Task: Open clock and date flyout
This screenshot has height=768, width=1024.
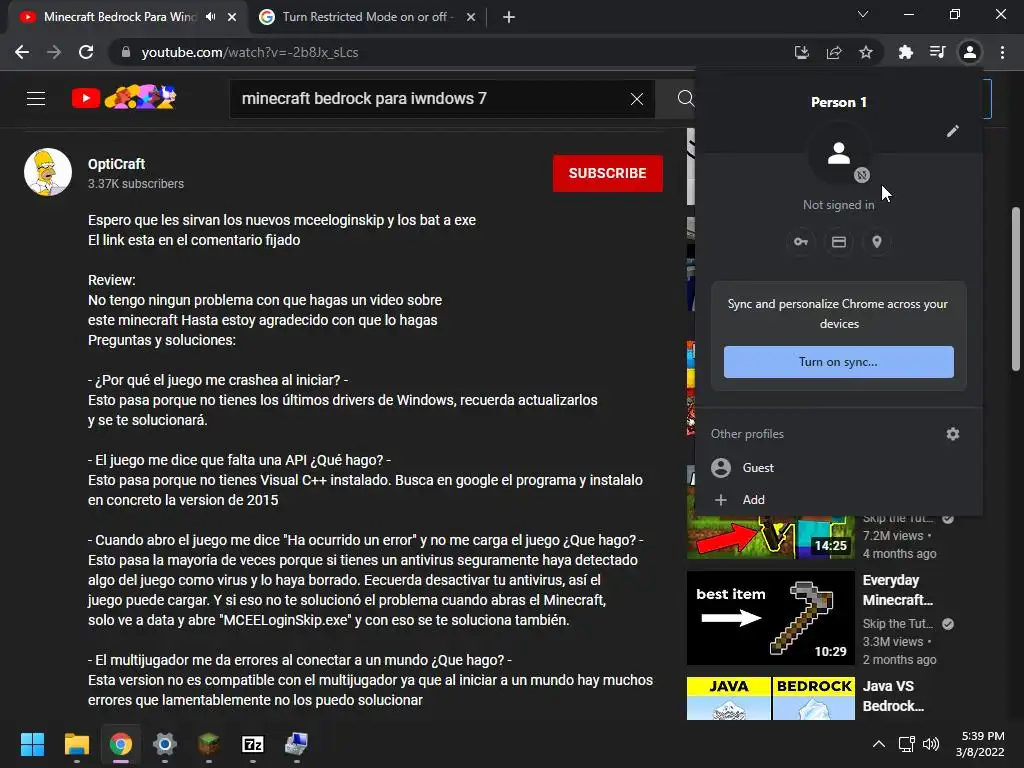Action: pyautogui.click(x=980, y=744)
